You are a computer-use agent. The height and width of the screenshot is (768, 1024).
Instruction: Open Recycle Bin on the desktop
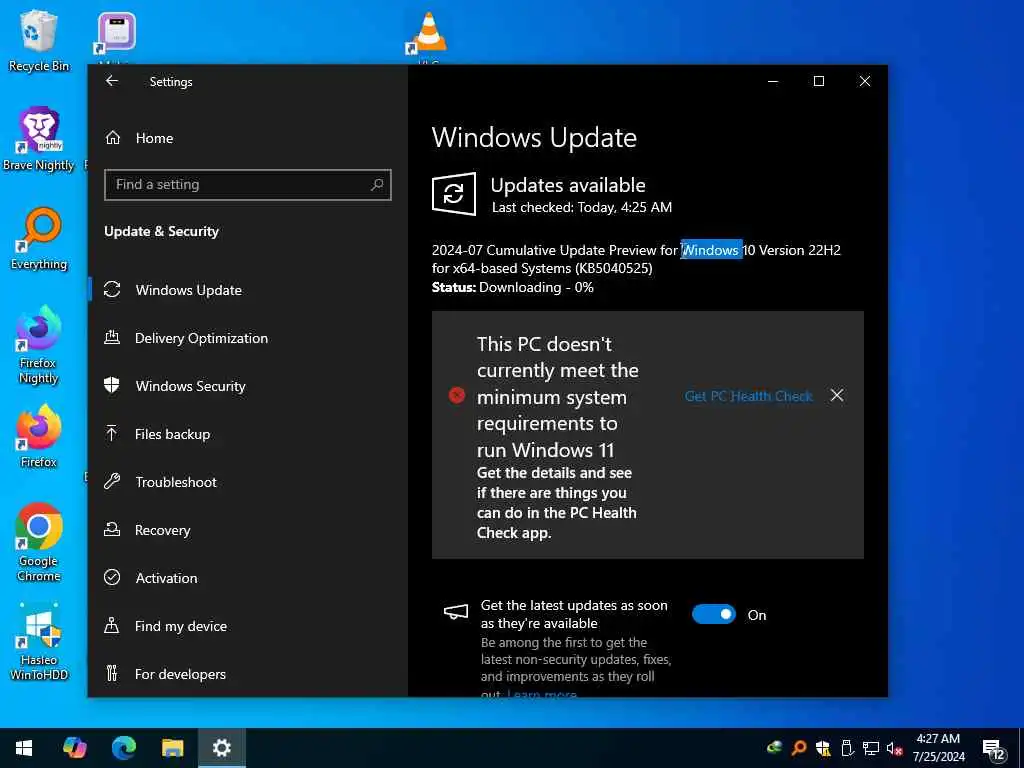[39, 40]
